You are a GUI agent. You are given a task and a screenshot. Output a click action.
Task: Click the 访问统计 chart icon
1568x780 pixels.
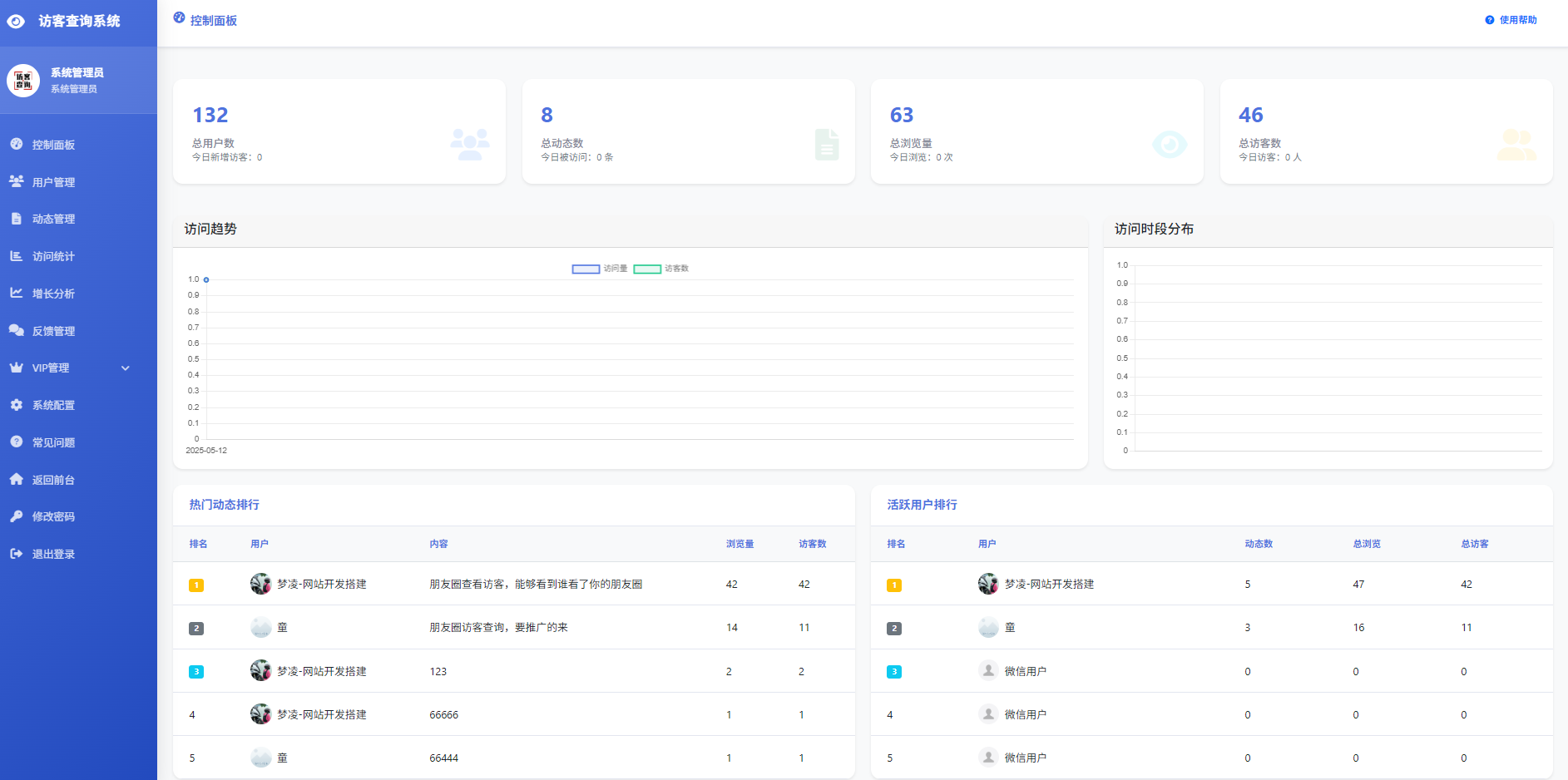(x=16, y=256)
